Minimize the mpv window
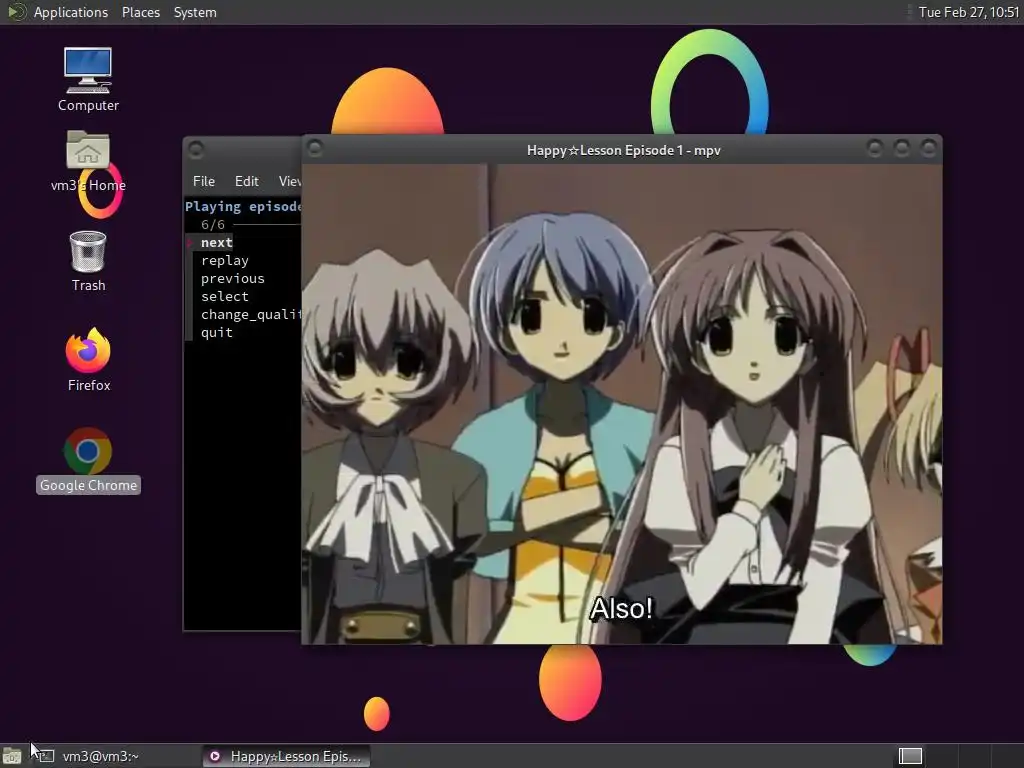Screen dimensions: 1024x768 click(x=874, y=149)
